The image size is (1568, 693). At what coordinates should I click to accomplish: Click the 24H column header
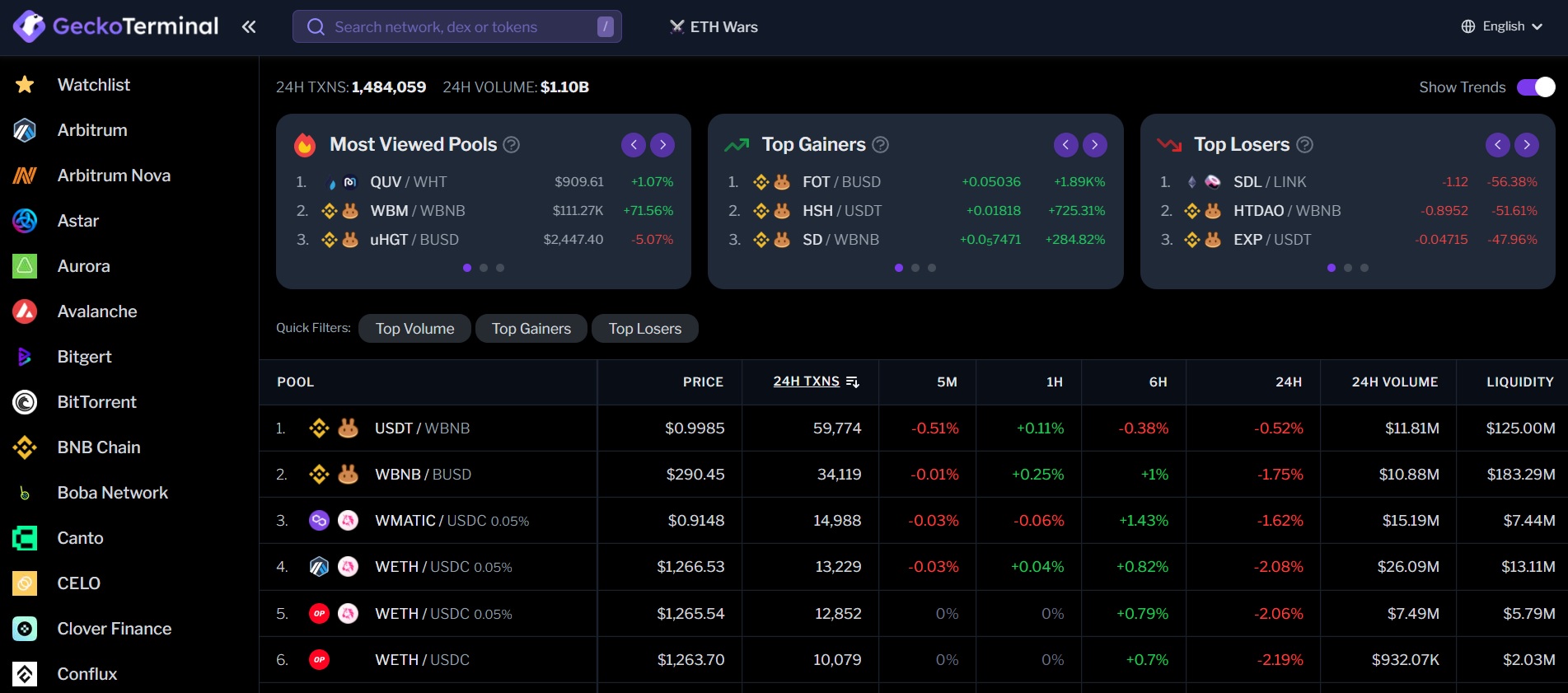[x=1289, y=382]
